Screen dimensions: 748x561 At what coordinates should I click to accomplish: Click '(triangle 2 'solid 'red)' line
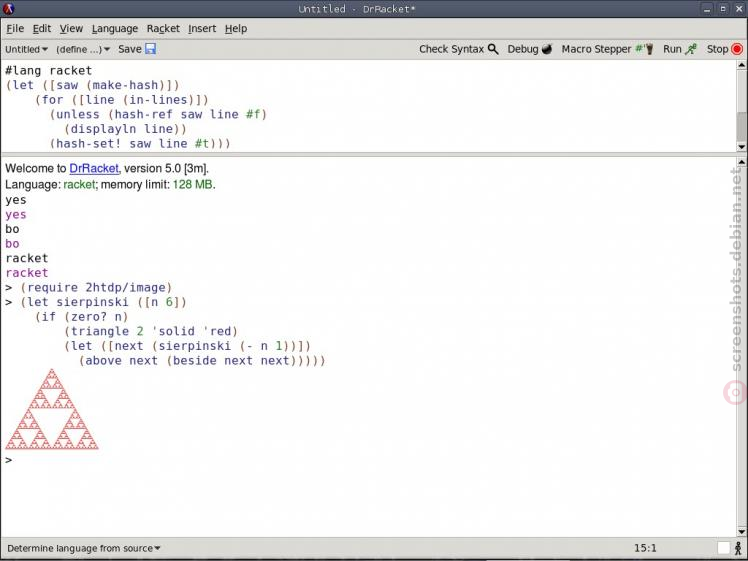151,332
